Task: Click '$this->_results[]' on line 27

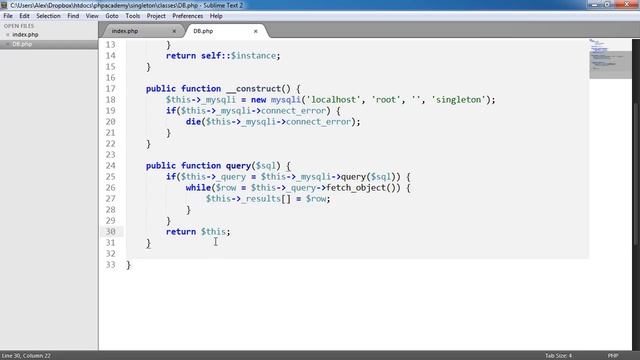Action: (x=249, y=199)
